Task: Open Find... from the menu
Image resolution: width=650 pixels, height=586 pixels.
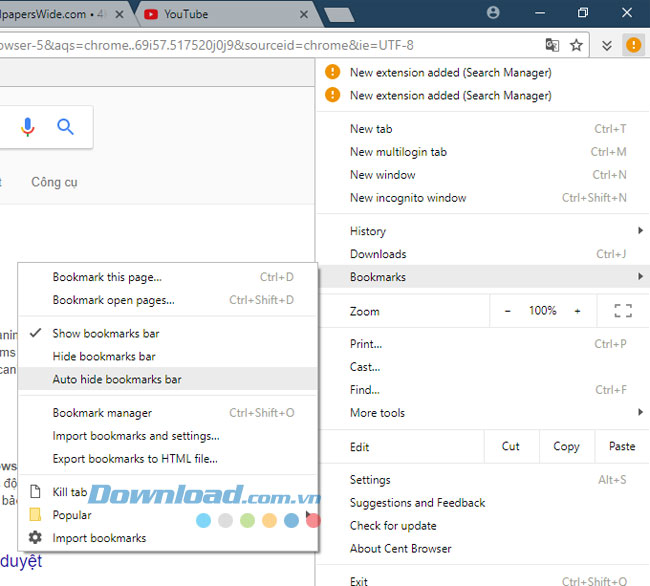Action: click(483, 390)
